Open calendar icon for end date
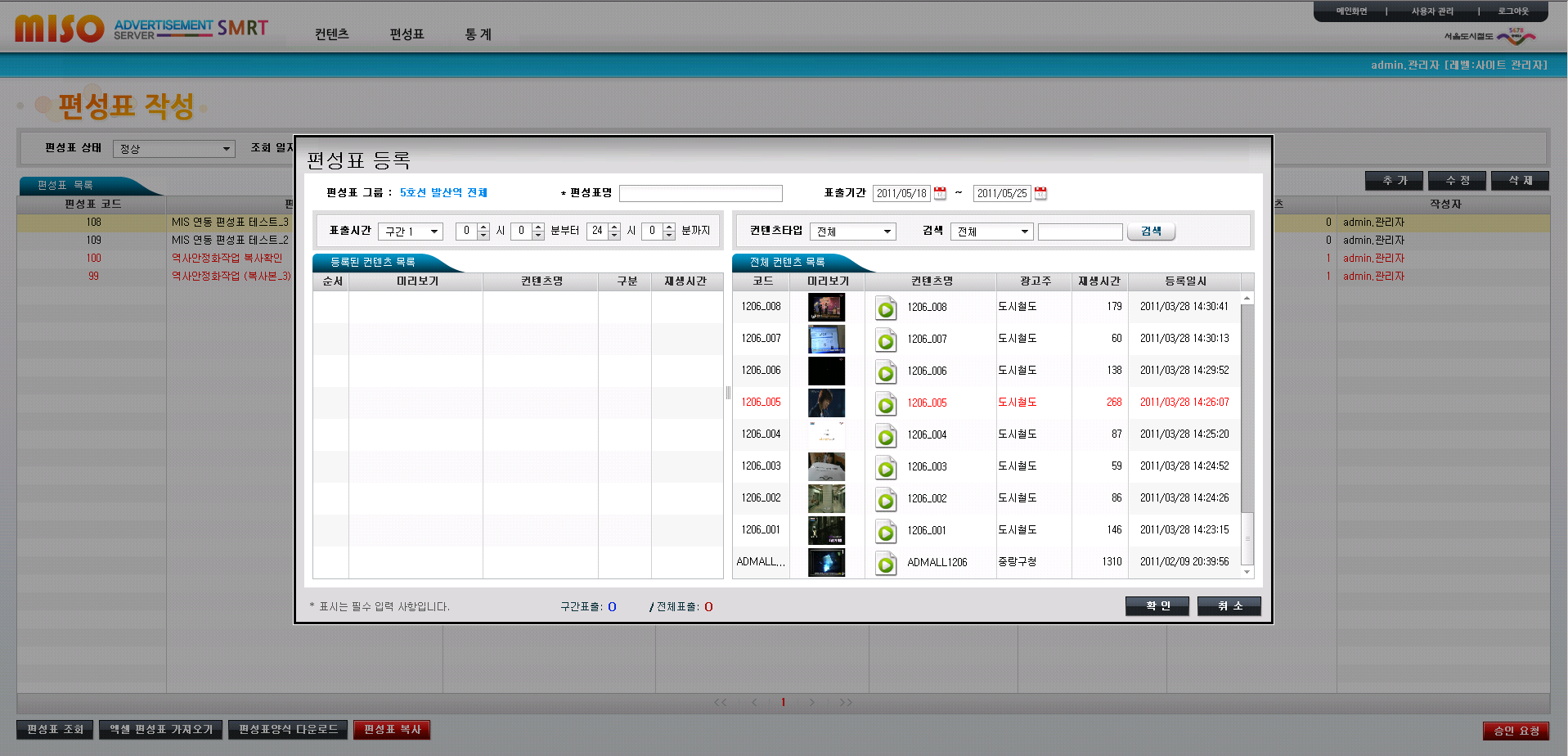 1040,193
